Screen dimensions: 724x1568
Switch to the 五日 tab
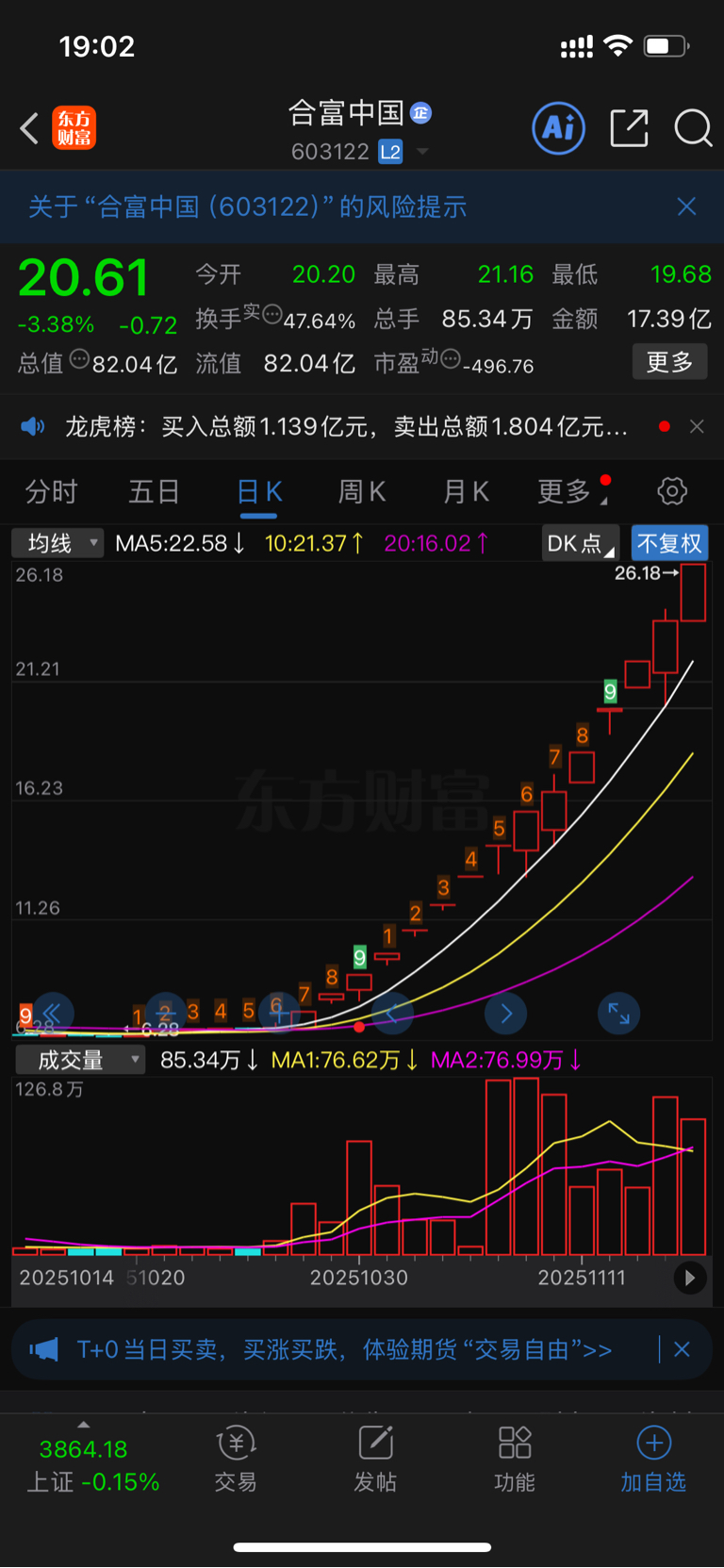(x=155, y=491)
